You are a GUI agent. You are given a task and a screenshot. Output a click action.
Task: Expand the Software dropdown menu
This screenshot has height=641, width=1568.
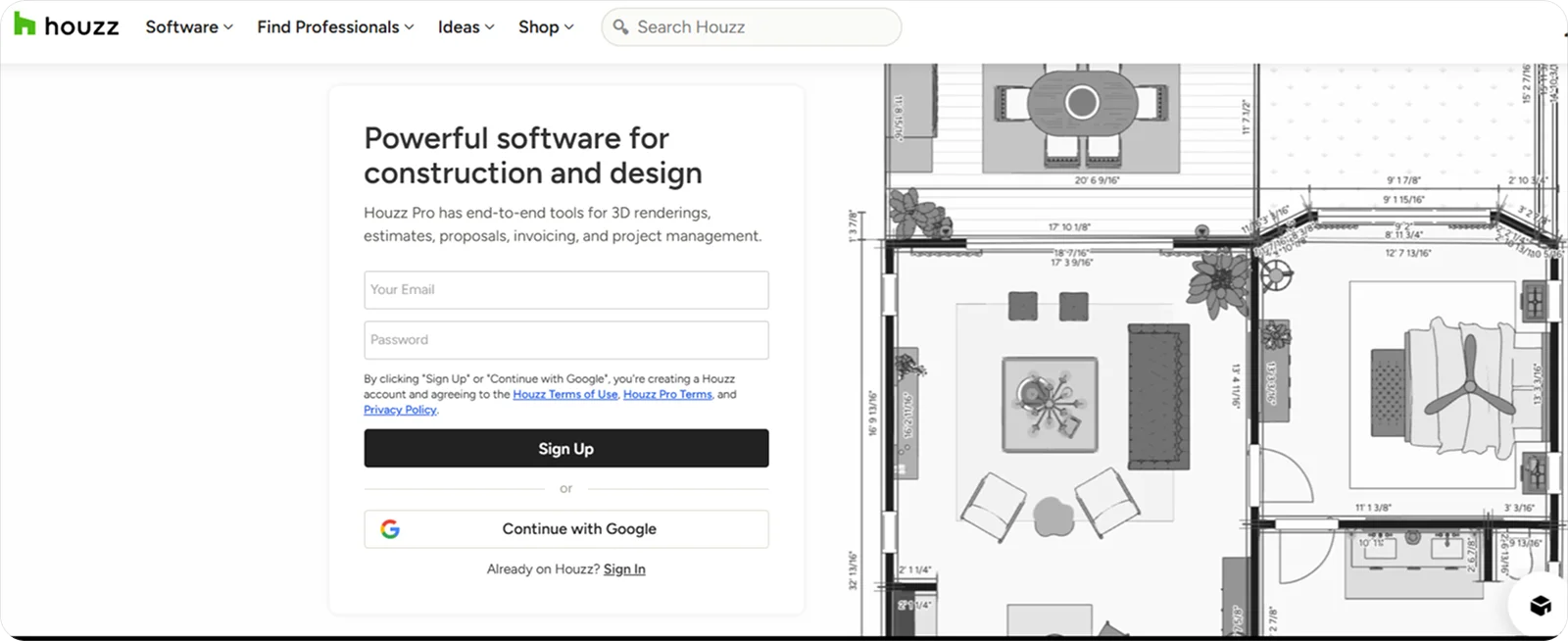pos(189,27)
